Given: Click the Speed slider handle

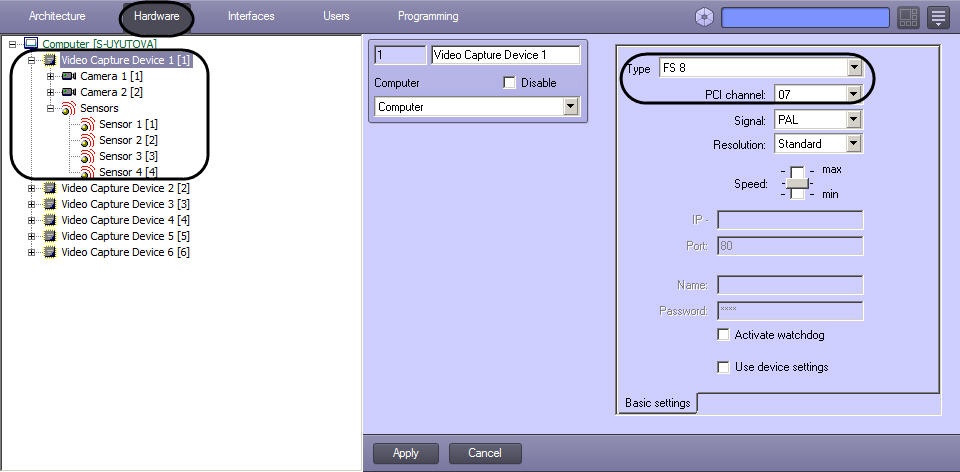Looking at the screenshot, I should point(797,183).
